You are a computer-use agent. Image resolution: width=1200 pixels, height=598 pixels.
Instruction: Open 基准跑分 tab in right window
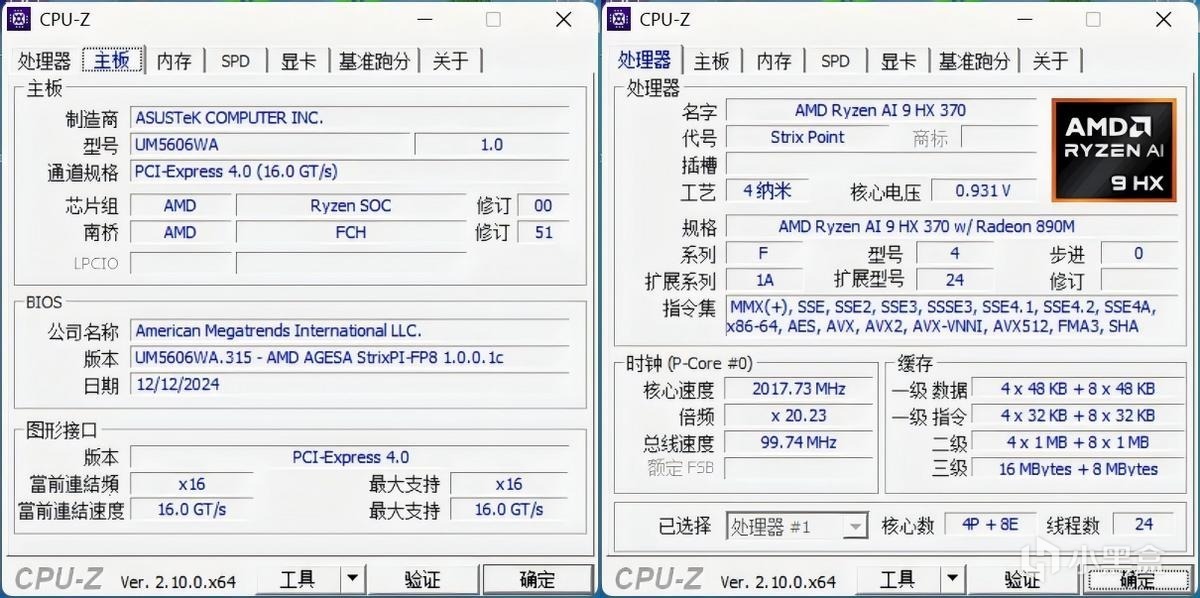[975, 61]
